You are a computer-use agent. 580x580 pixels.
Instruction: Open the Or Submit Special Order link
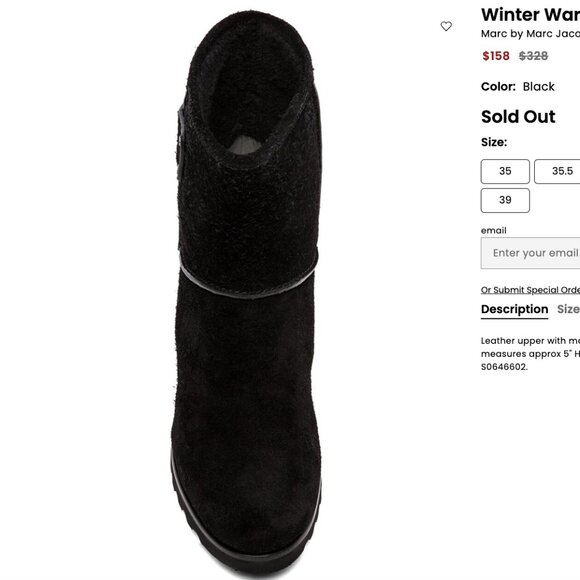(530, 290)
